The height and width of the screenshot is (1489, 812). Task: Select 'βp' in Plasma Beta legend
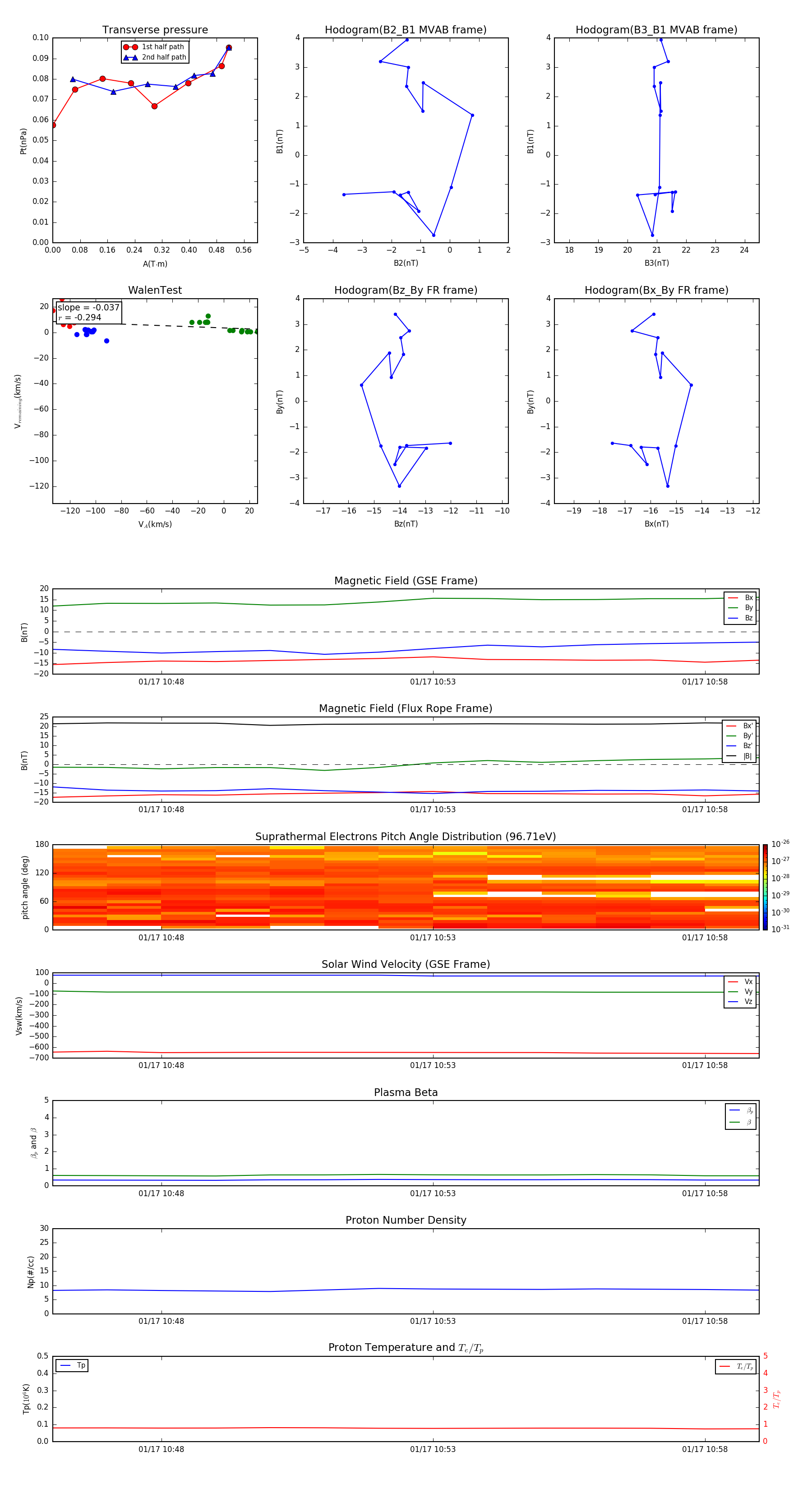pos(741,1110)
